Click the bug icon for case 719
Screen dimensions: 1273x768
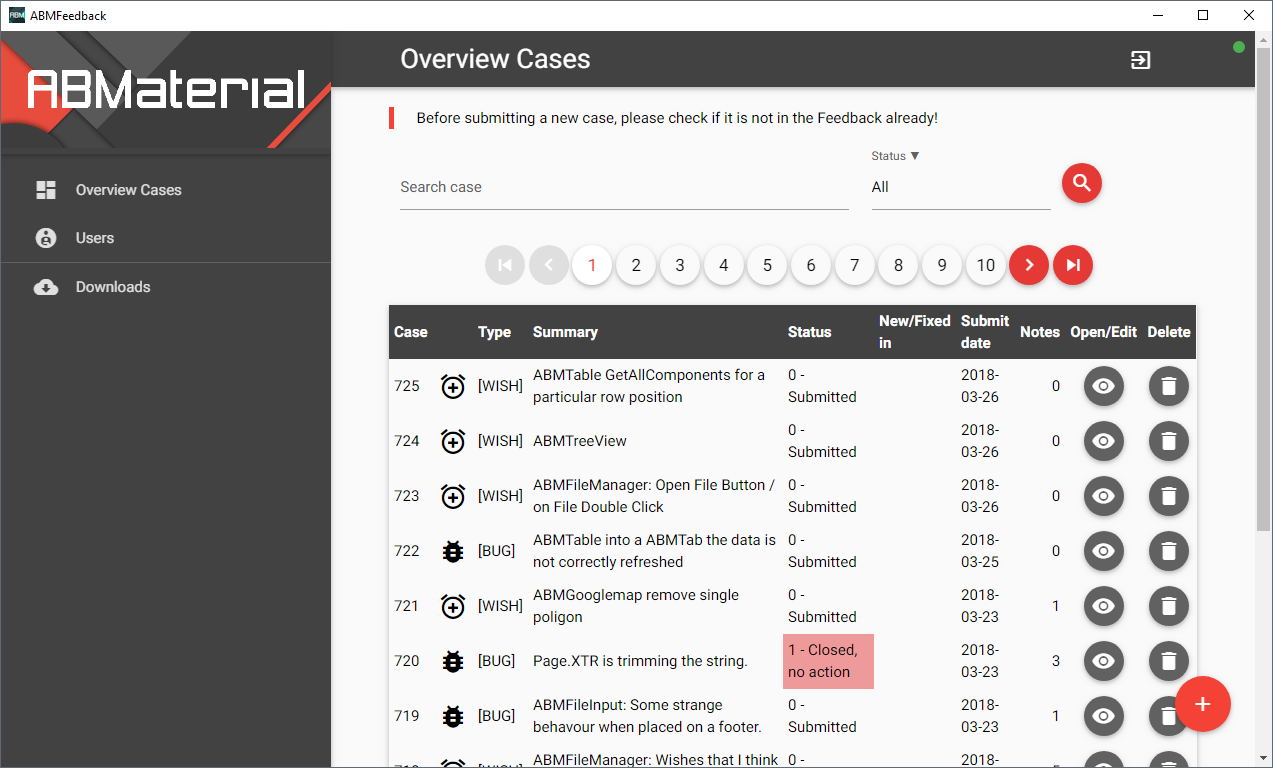[453, 716]
